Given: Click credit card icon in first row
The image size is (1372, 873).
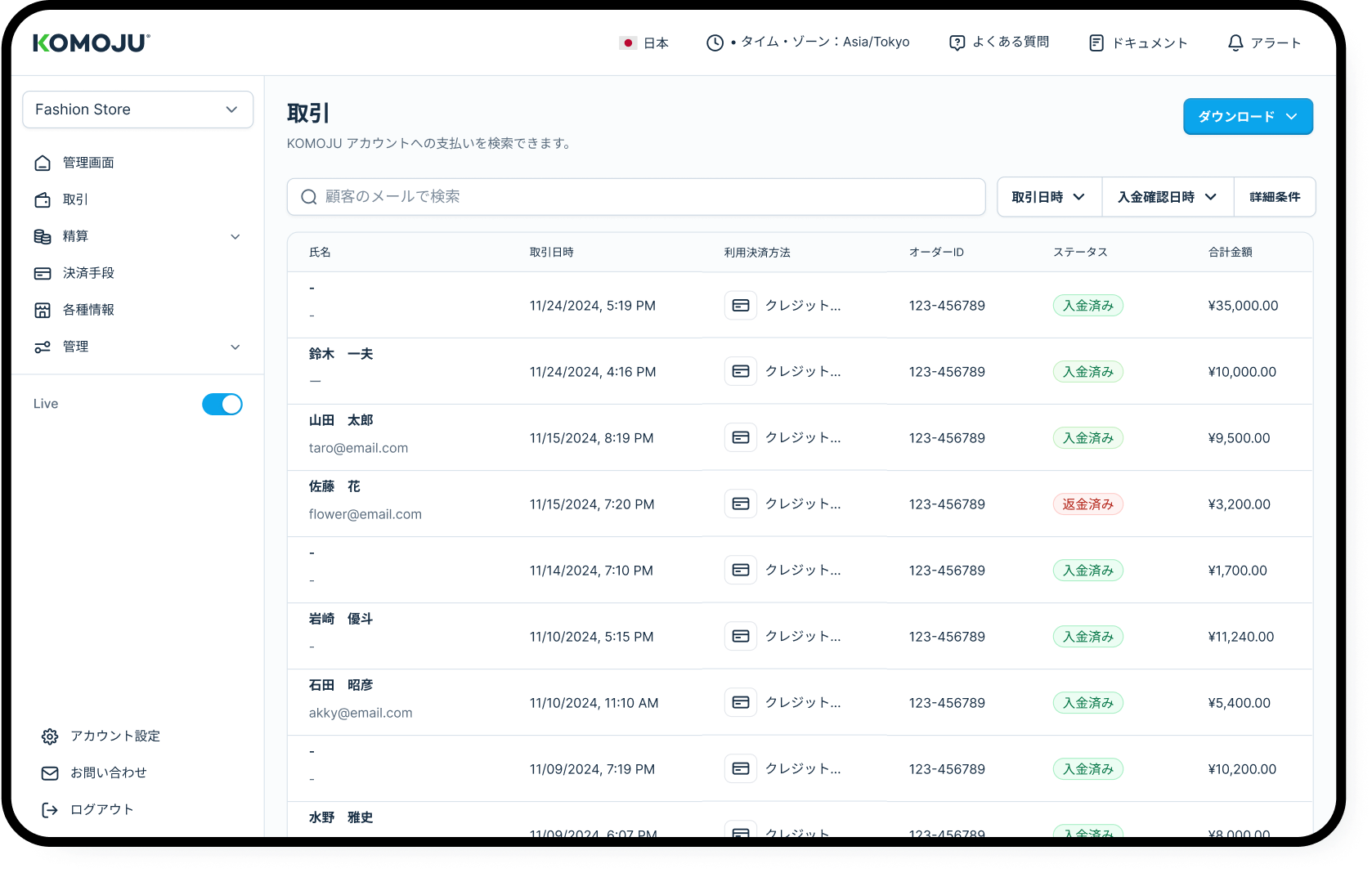Looking at the screenshot, I should pyautogui.click(x=741, y=306).
